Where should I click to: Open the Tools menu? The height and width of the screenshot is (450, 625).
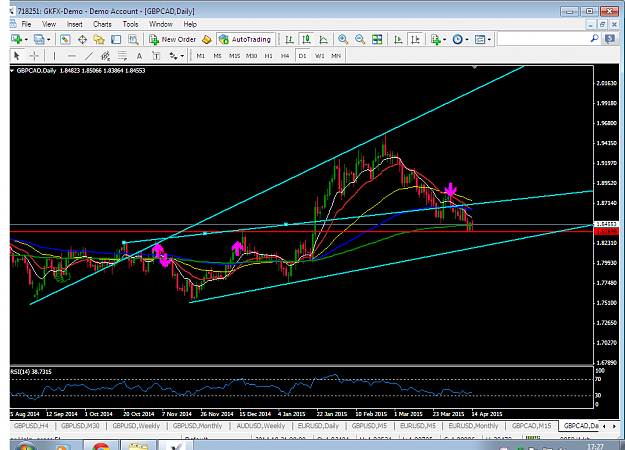tap(130, 24)
